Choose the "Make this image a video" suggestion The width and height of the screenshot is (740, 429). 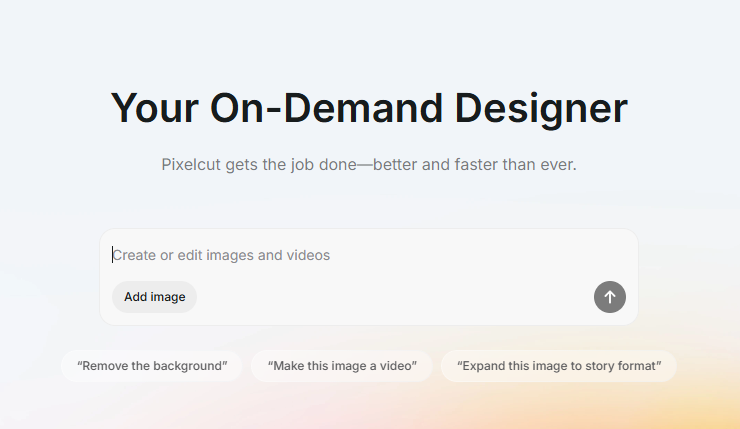(x=342, y=366)
